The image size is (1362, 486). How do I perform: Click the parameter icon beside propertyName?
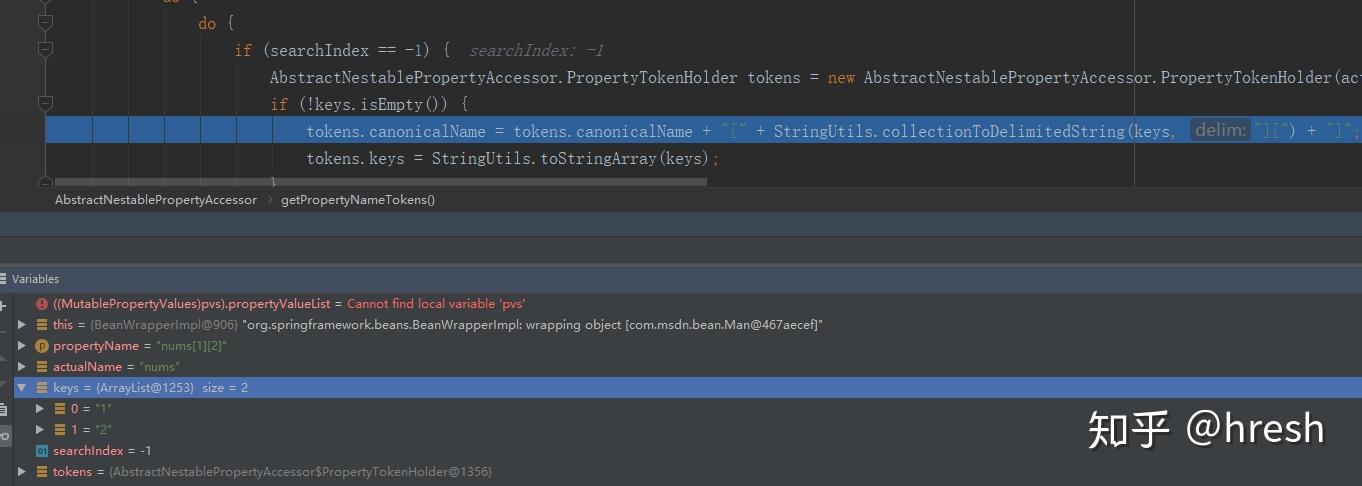(x=42, y=346)
